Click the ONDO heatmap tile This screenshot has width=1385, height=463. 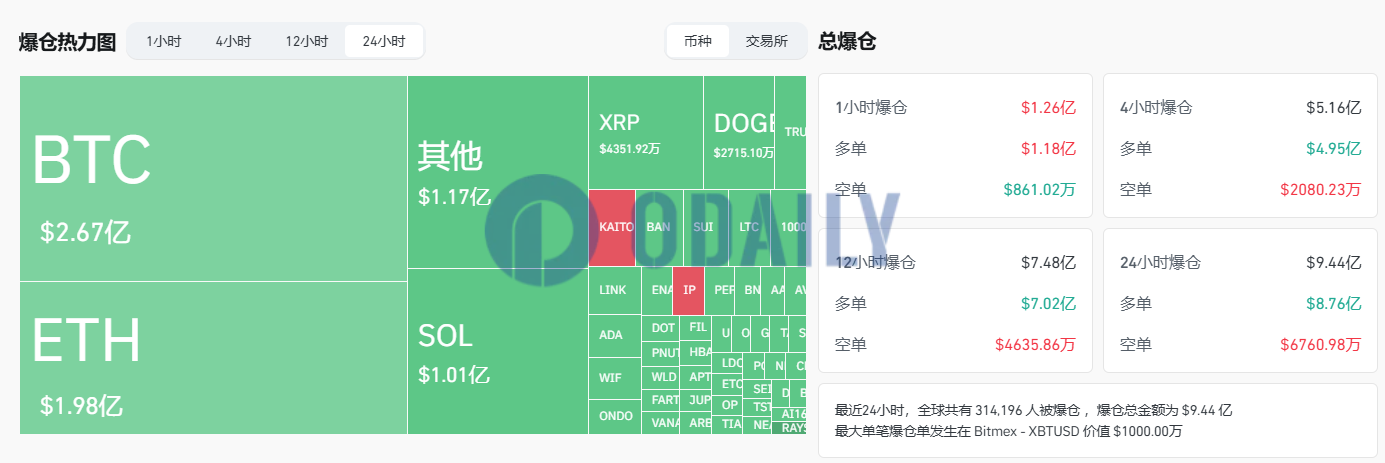614,417
